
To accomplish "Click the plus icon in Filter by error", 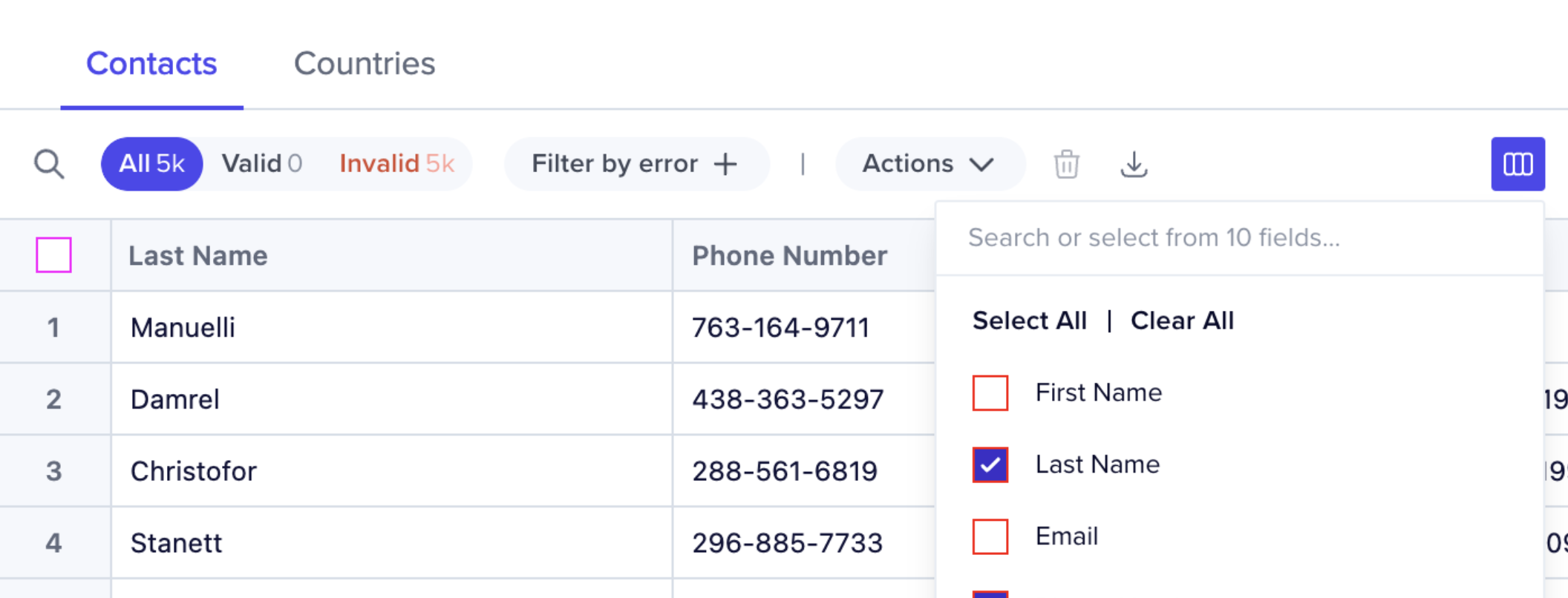I will point(725,164).
